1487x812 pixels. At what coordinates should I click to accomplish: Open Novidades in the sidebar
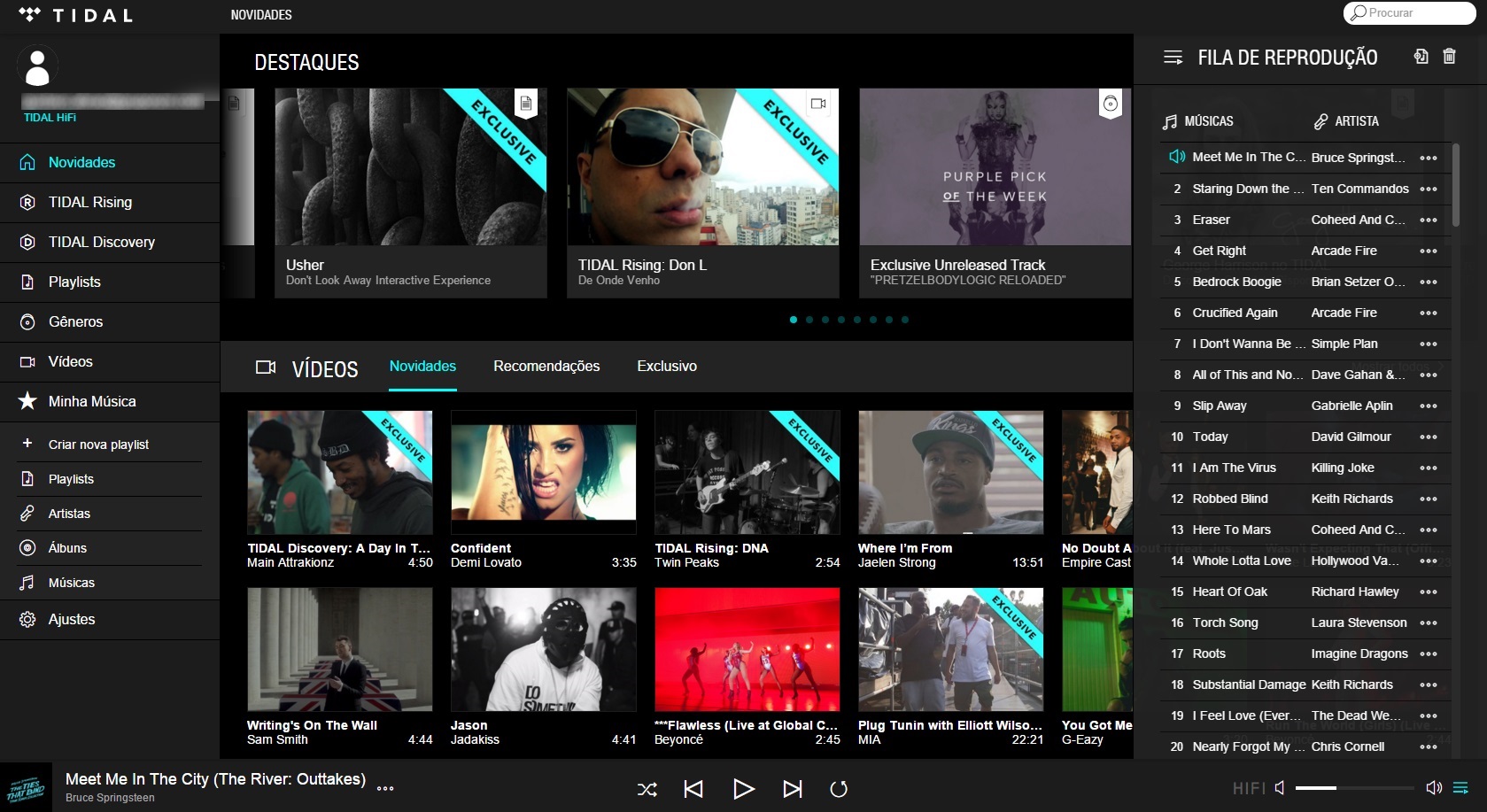tap(110, 163)
